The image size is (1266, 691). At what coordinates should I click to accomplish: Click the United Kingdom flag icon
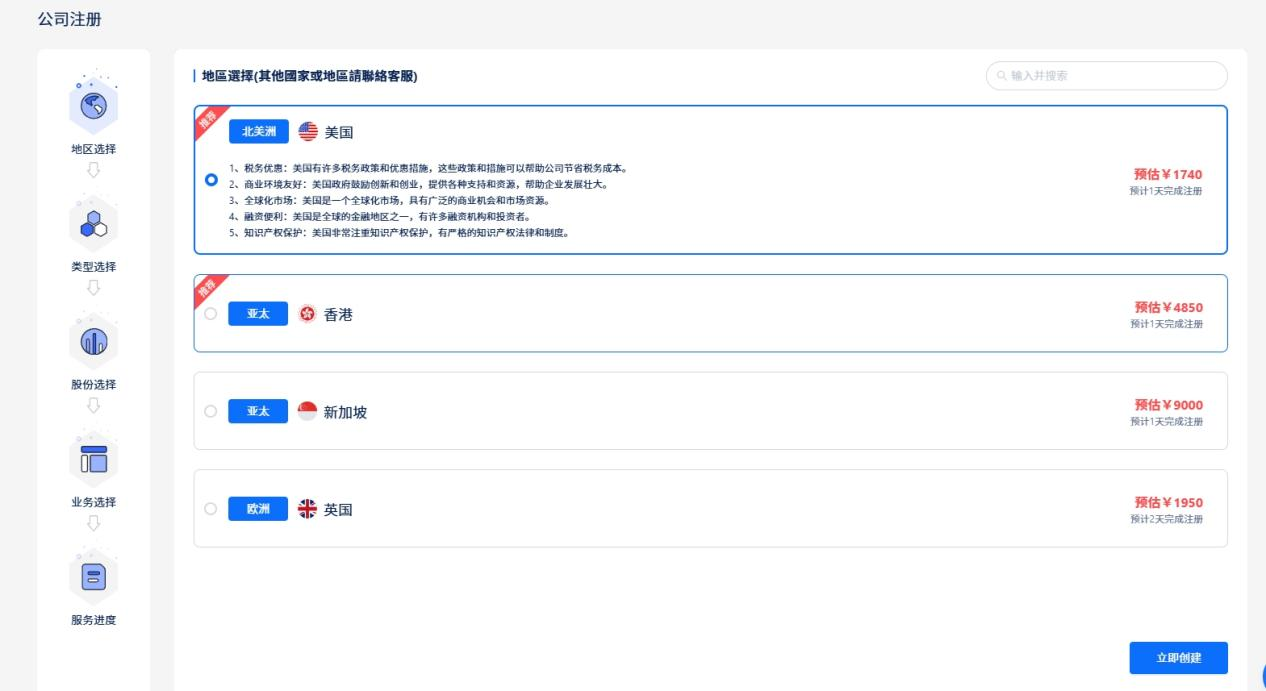[x=307, y=509]
